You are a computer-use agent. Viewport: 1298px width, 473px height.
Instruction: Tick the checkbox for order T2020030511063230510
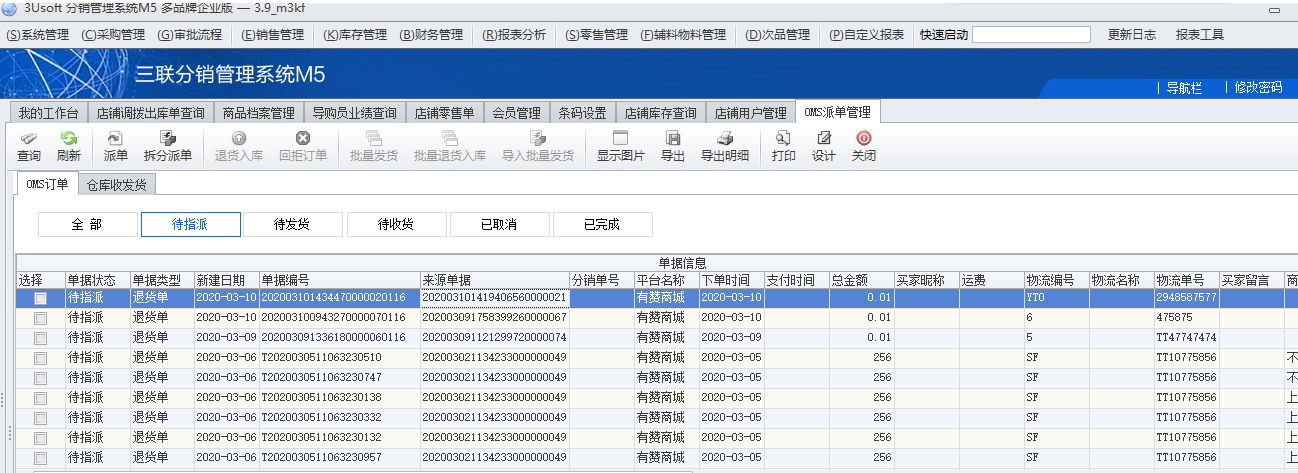40,357
